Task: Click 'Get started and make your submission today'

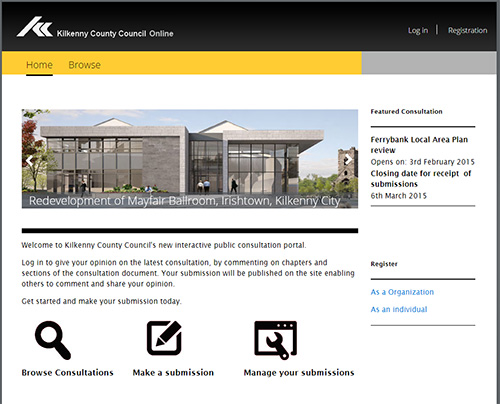Action: click(102, 301)
